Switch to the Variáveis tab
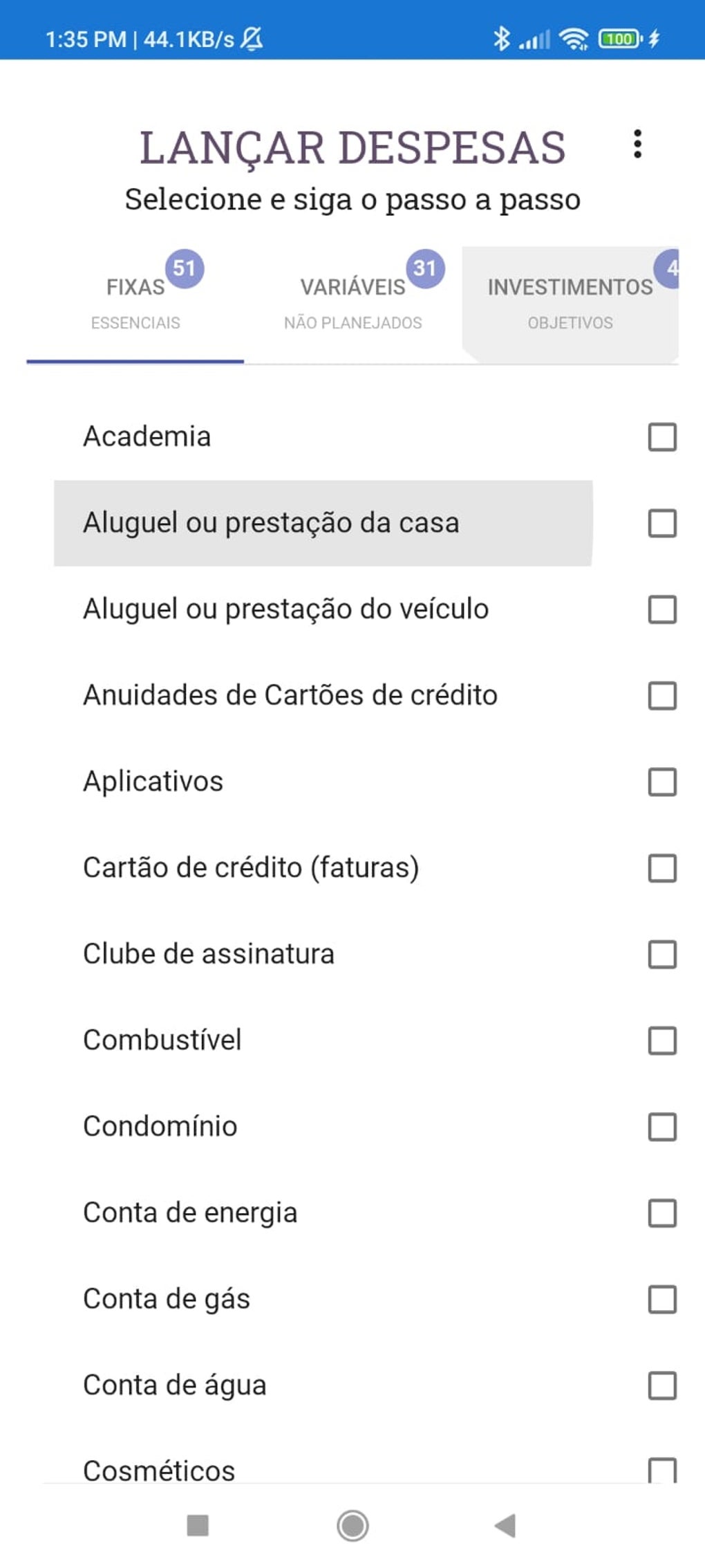Screen dimensions: 705x1568 click(x=352, y=303)
